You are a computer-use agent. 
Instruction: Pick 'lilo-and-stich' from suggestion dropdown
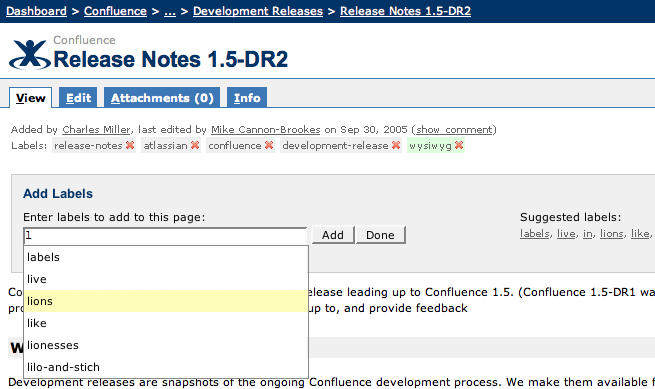point(166,367)
